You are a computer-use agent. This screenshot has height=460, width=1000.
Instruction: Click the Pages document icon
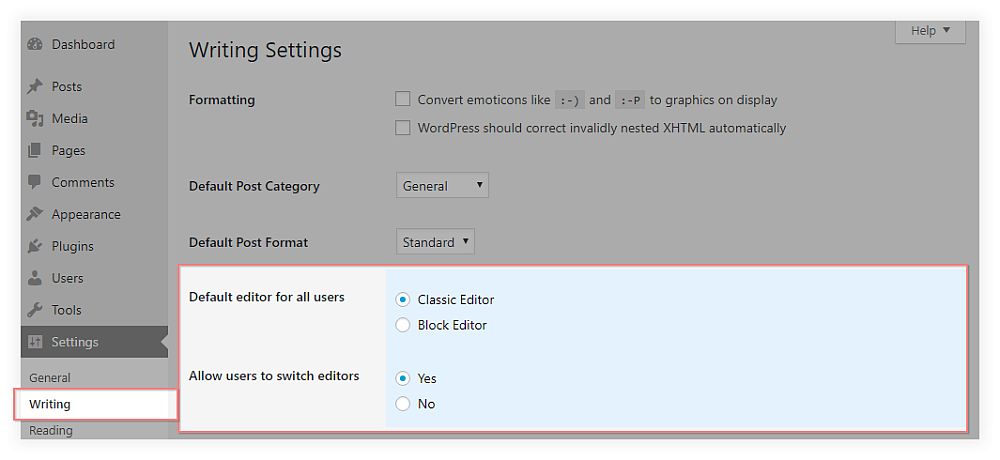[34, 151]
